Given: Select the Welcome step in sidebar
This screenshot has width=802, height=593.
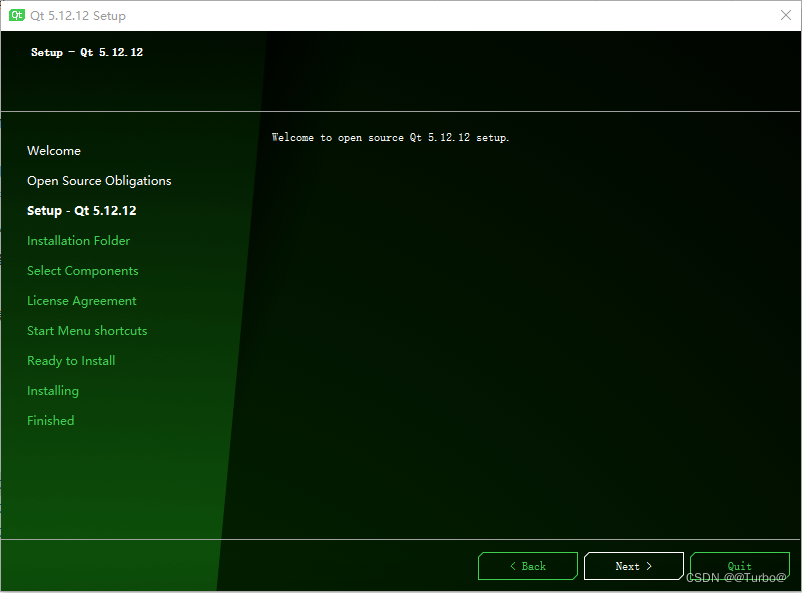Looking at the screenshot, I should (54, 151).
